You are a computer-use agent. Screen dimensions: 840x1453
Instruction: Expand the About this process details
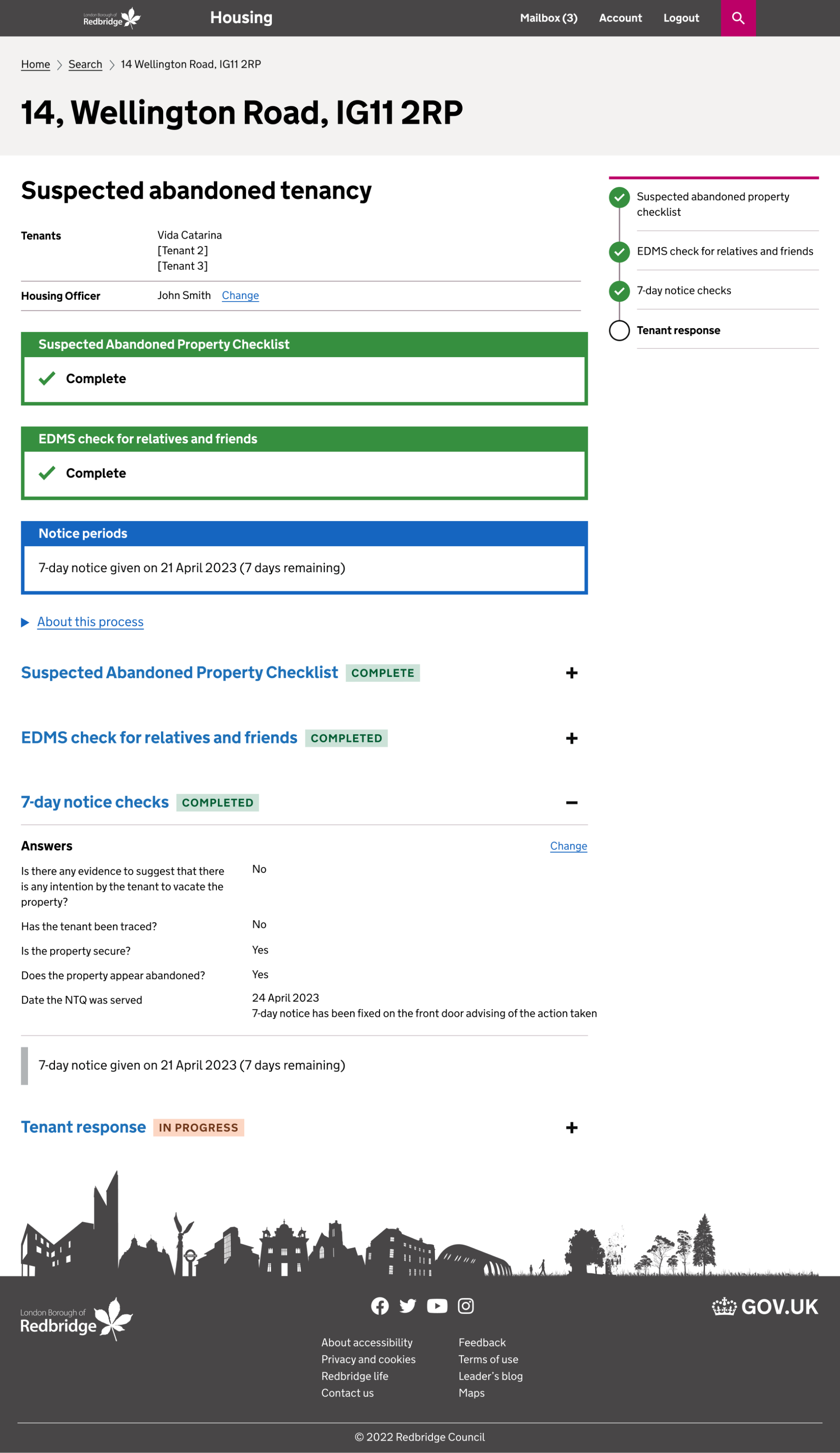click(x=90, y=621)
